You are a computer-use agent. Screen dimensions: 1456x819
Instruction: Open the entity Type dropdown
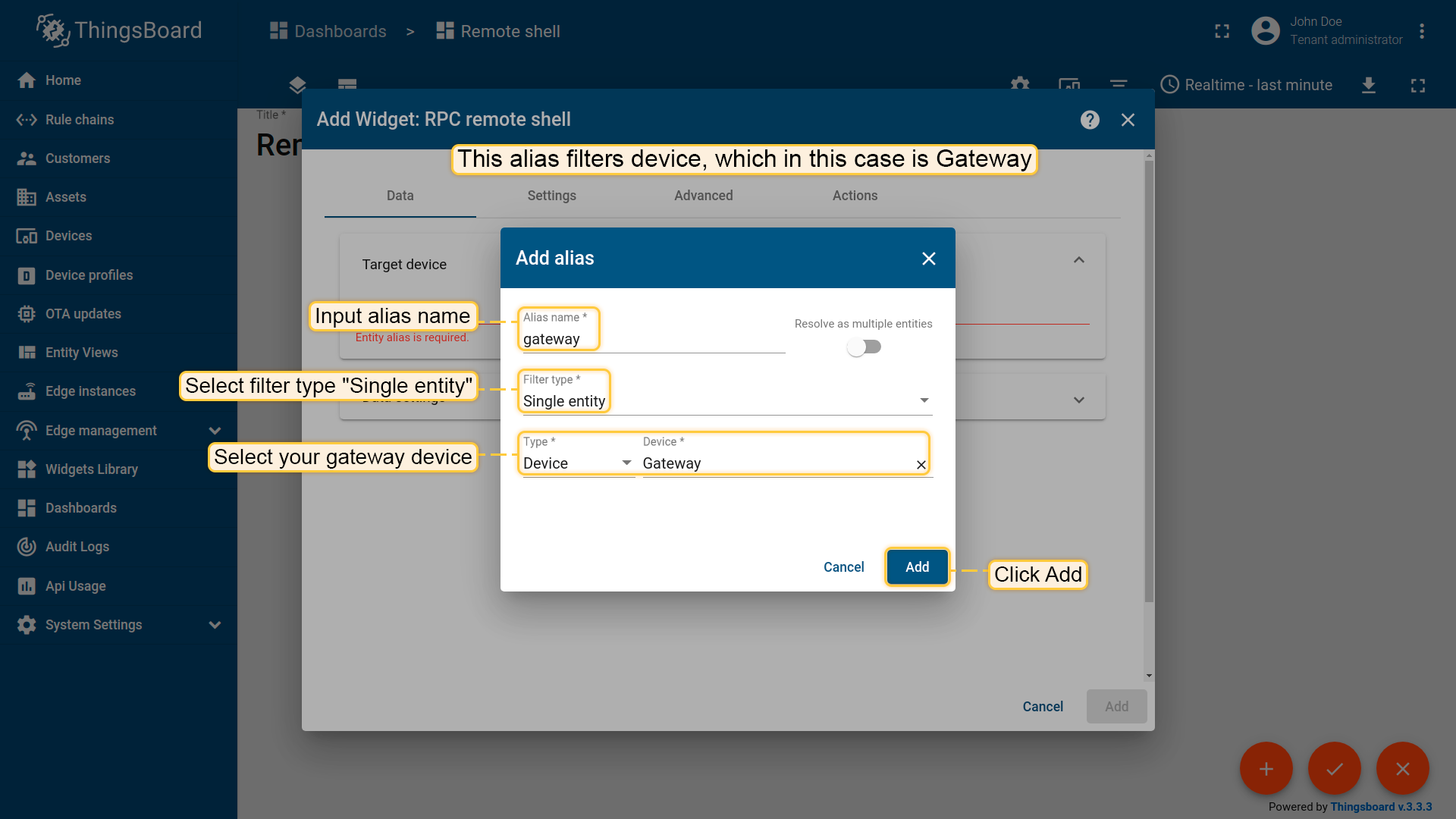pos(578,463)
